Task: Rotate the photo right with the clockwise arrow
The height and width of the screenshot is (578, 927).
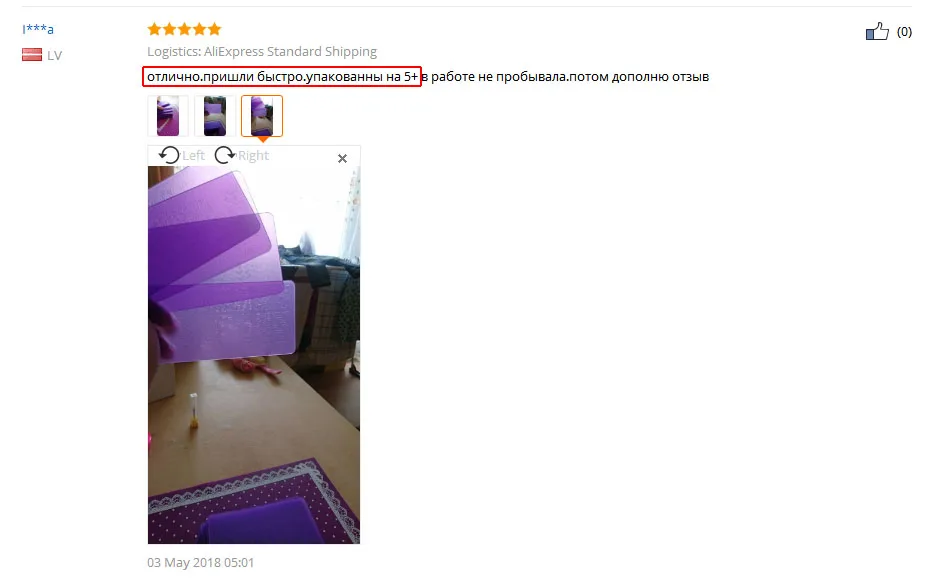Action: pyautogui.click(x=225, y=155)
